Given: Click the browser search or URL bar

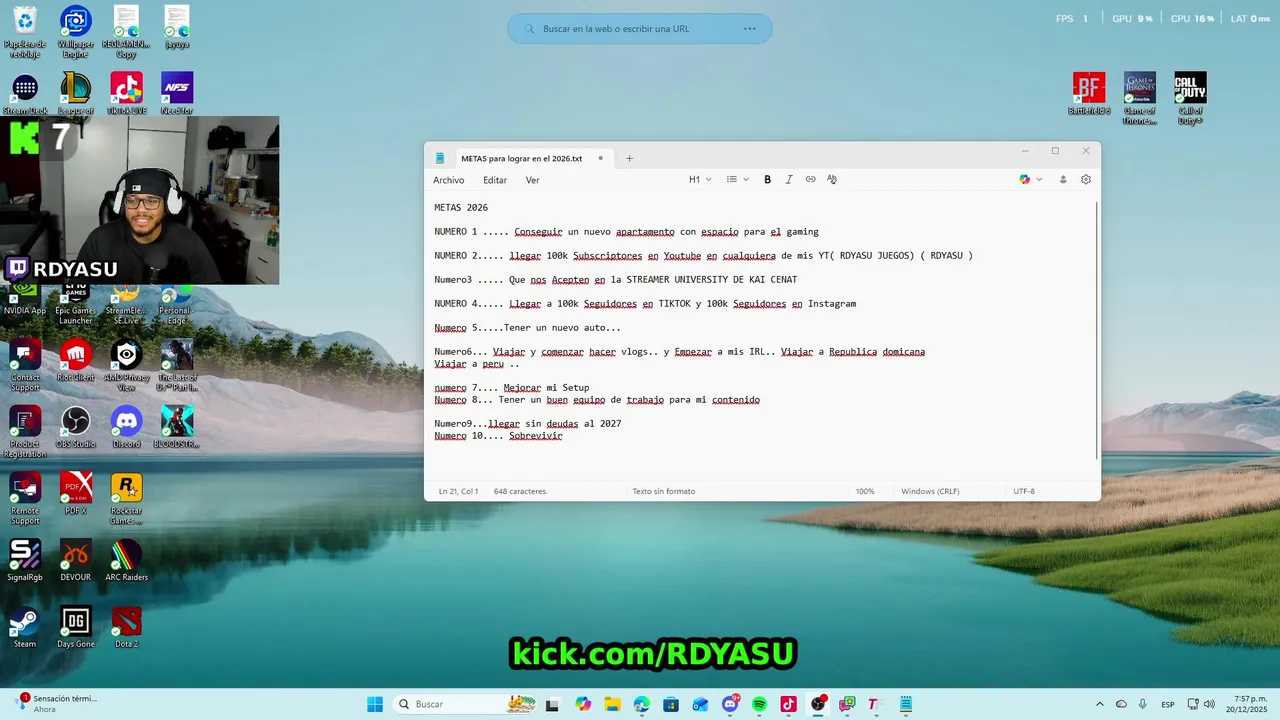Looking at the screenshot, I should pos(640,29).
